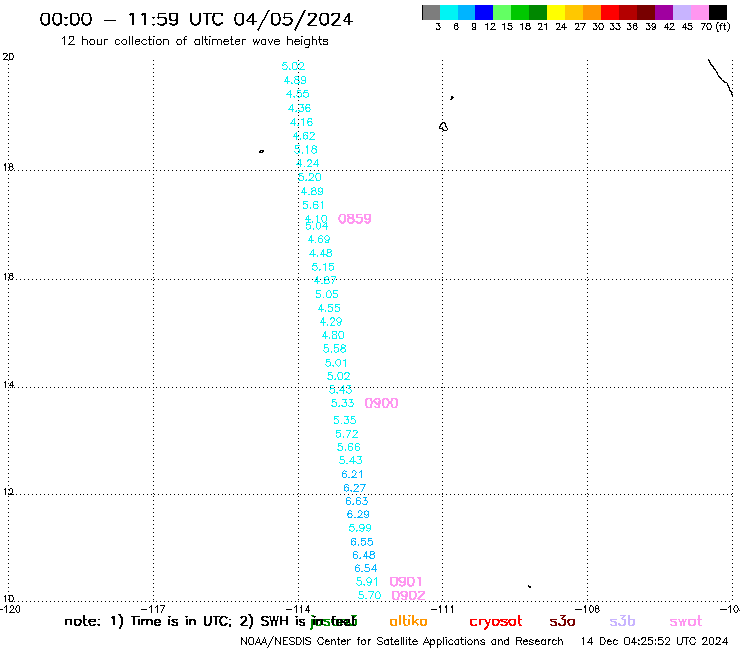Pick the bright red swatch in the color scale
The height and width of the screenshot is (650, 740).
click(610, 12)
